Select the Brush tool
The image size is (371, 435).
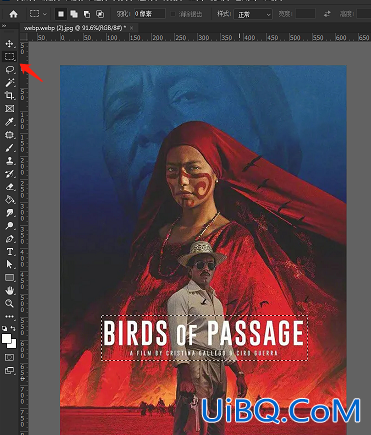pos(9,148)
